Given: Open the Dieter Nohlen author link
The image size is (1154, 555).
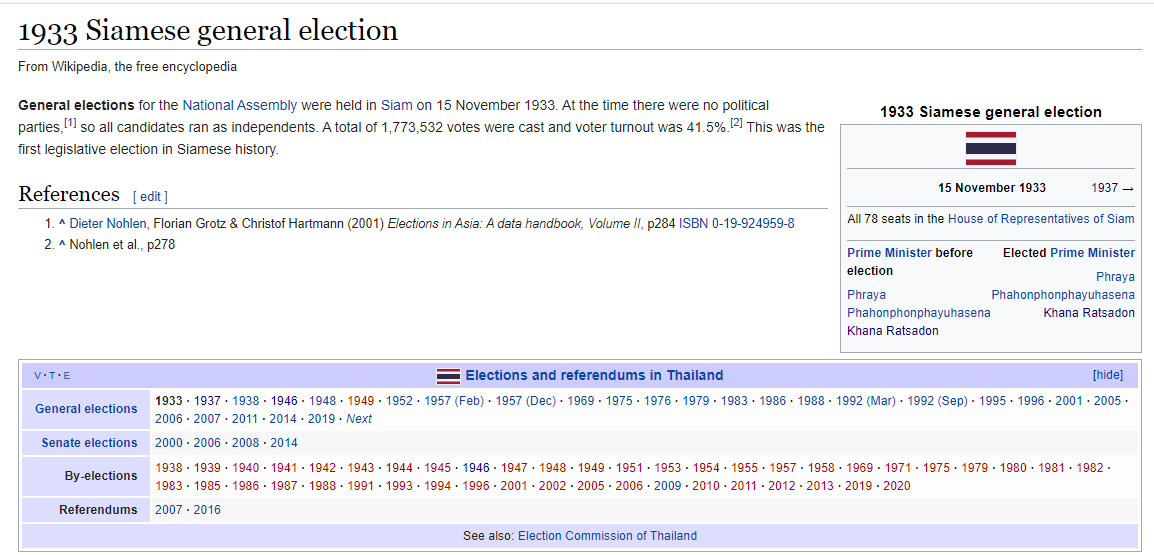Looking at the screenshot, I should click(x=108, y=224).
